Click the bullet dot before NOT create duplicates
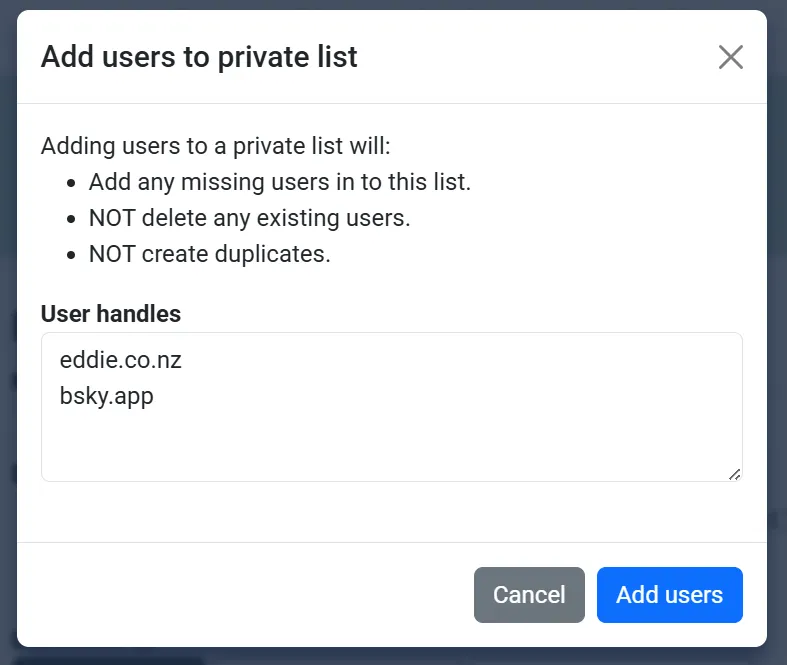Screen dimensions: 787x665 [71, 255]
